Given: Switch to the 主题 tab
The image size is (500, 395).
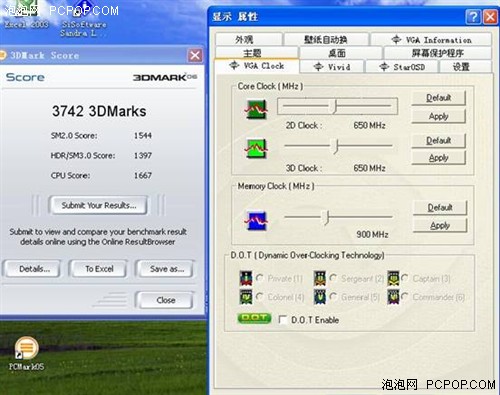Looking at the screenshot, I should tap(257, 53).
